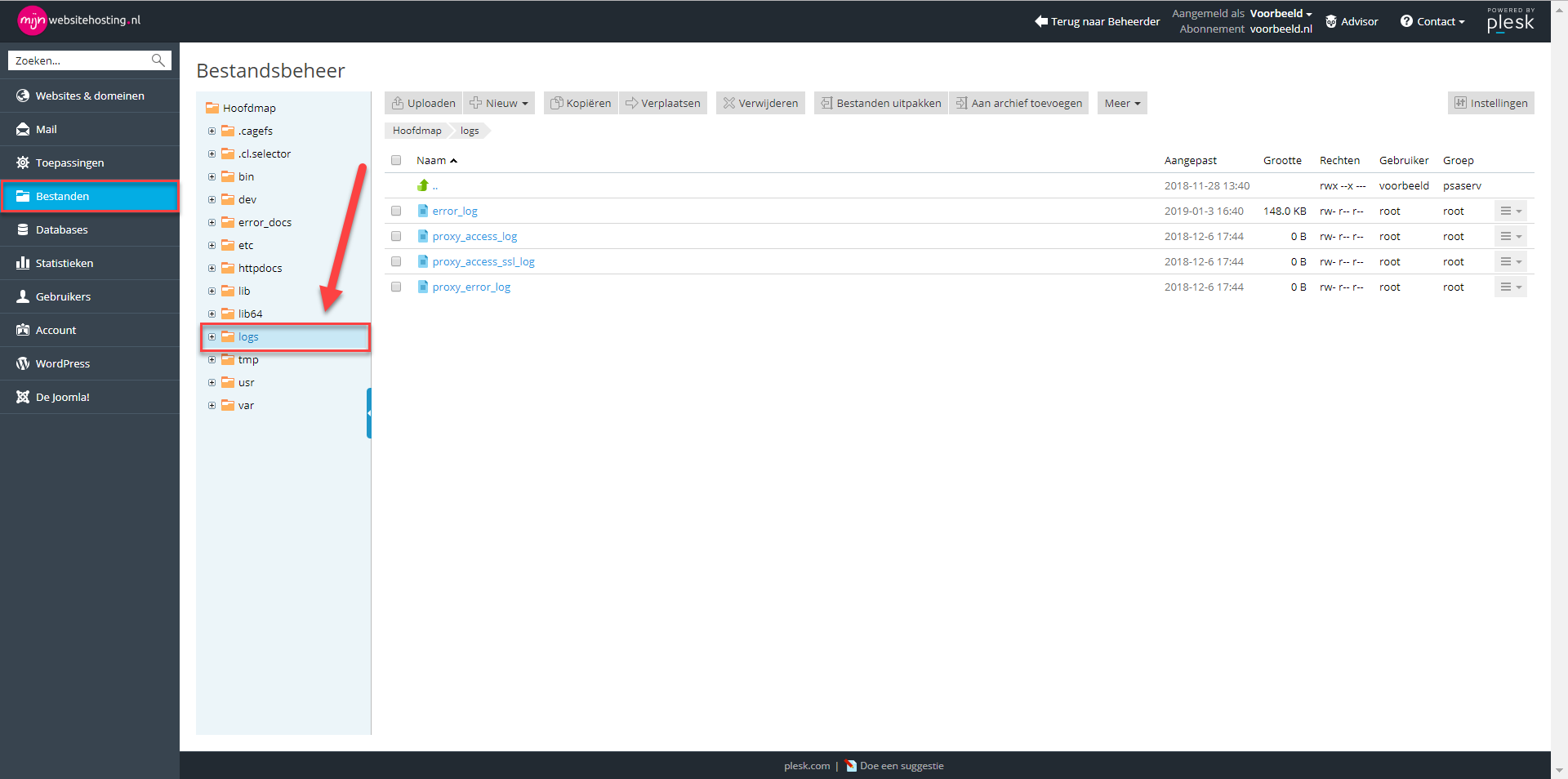Screen dimensions: 1568x779
Task: Click the Terug naar Beheerder arrow link
Action: pos(1097,21)
